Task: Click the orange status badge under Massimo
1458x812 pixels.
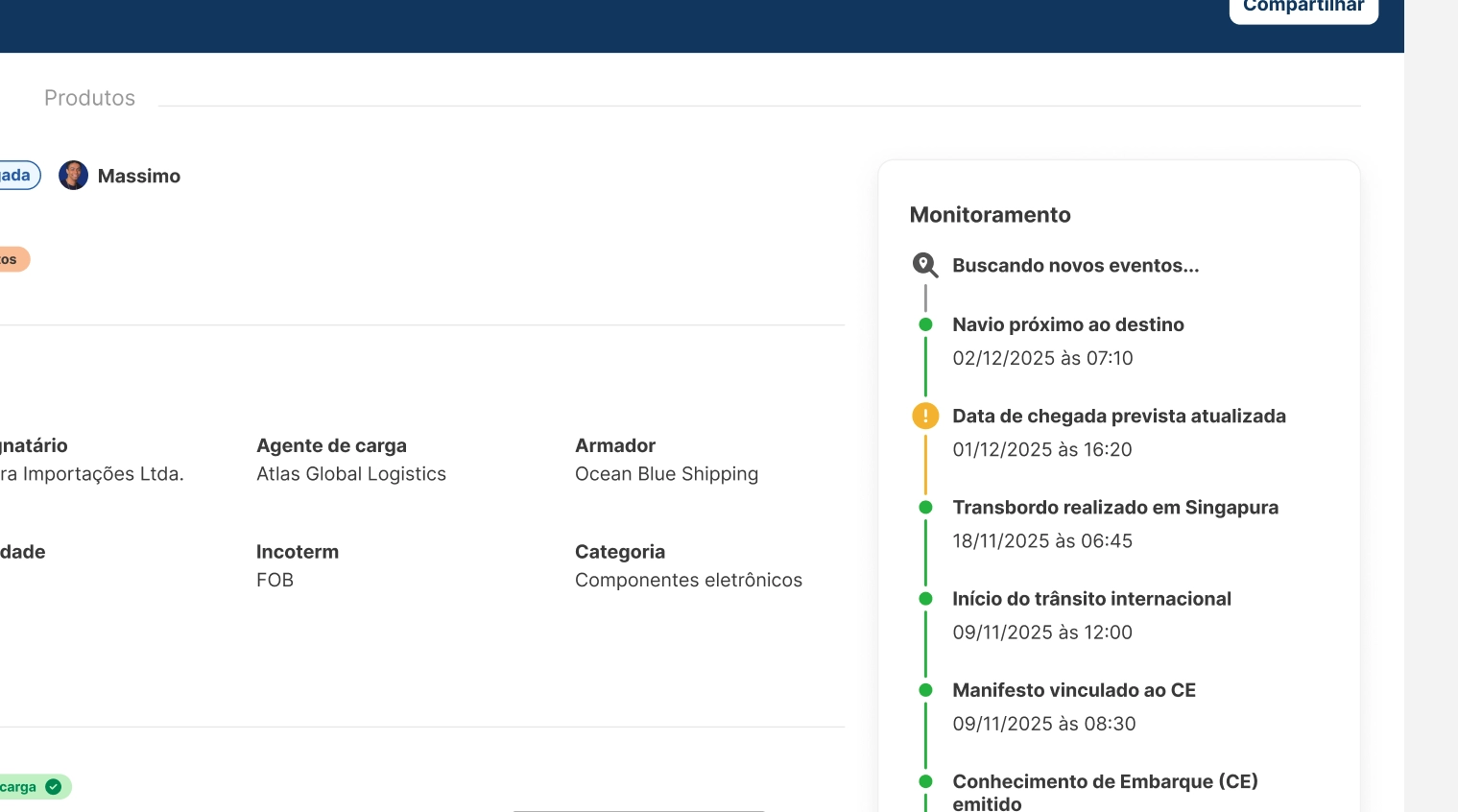Action: (12, 259)
